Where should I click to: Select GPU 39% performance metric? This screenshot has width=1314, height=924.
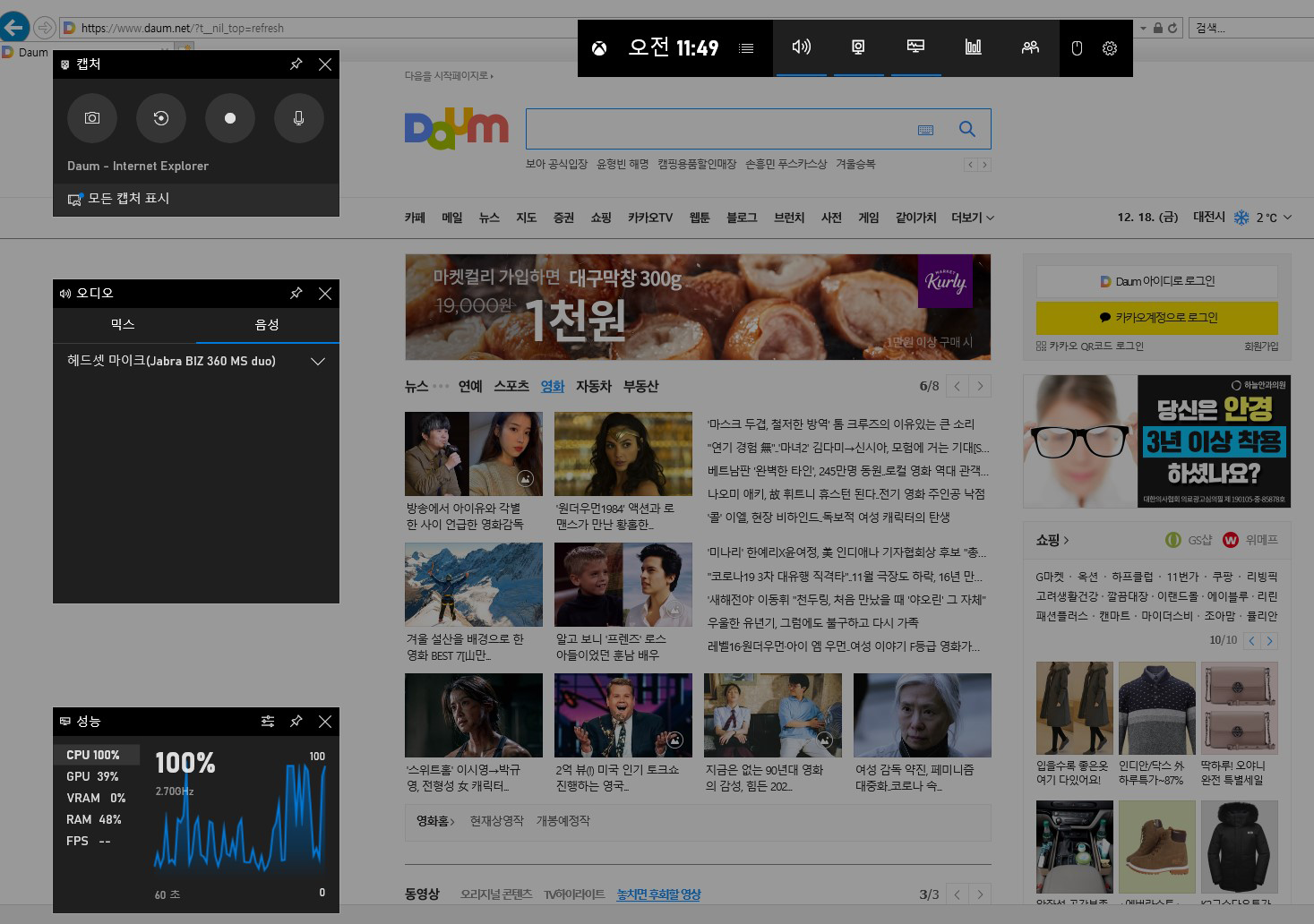97,776
